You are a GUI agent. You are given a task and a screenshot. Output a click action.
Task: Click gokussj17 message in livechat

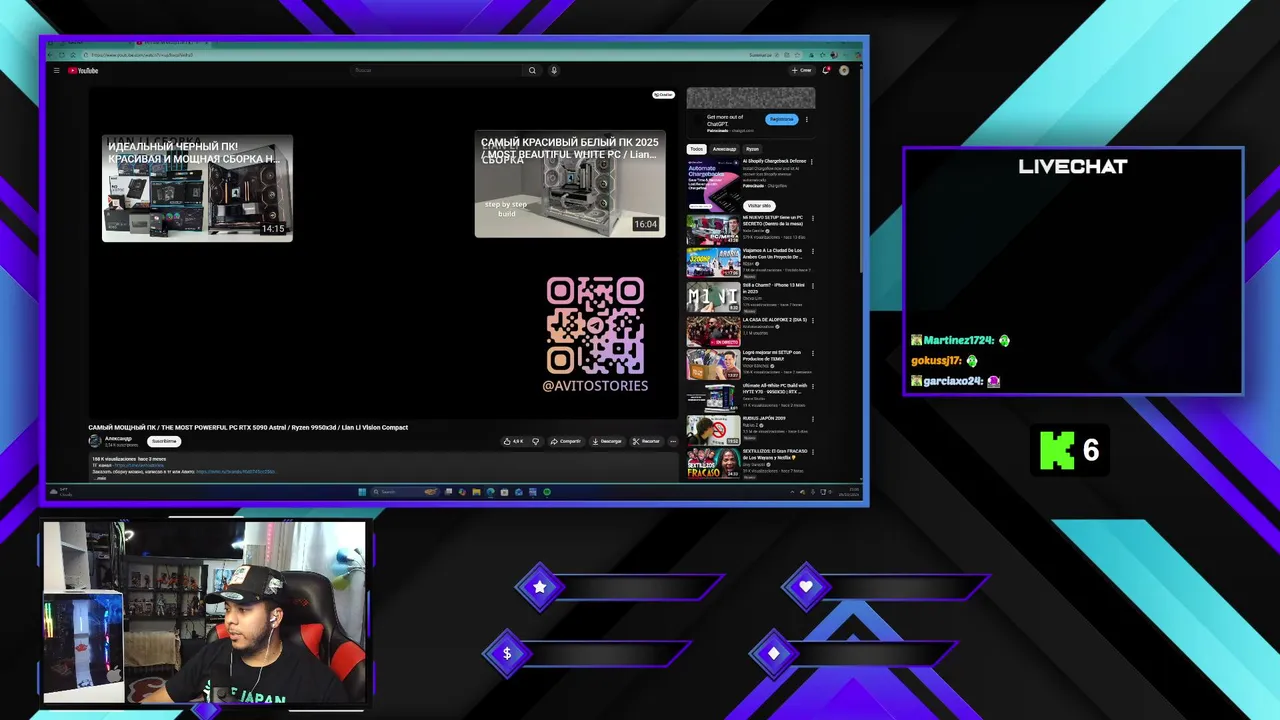(x=944, y=360)
